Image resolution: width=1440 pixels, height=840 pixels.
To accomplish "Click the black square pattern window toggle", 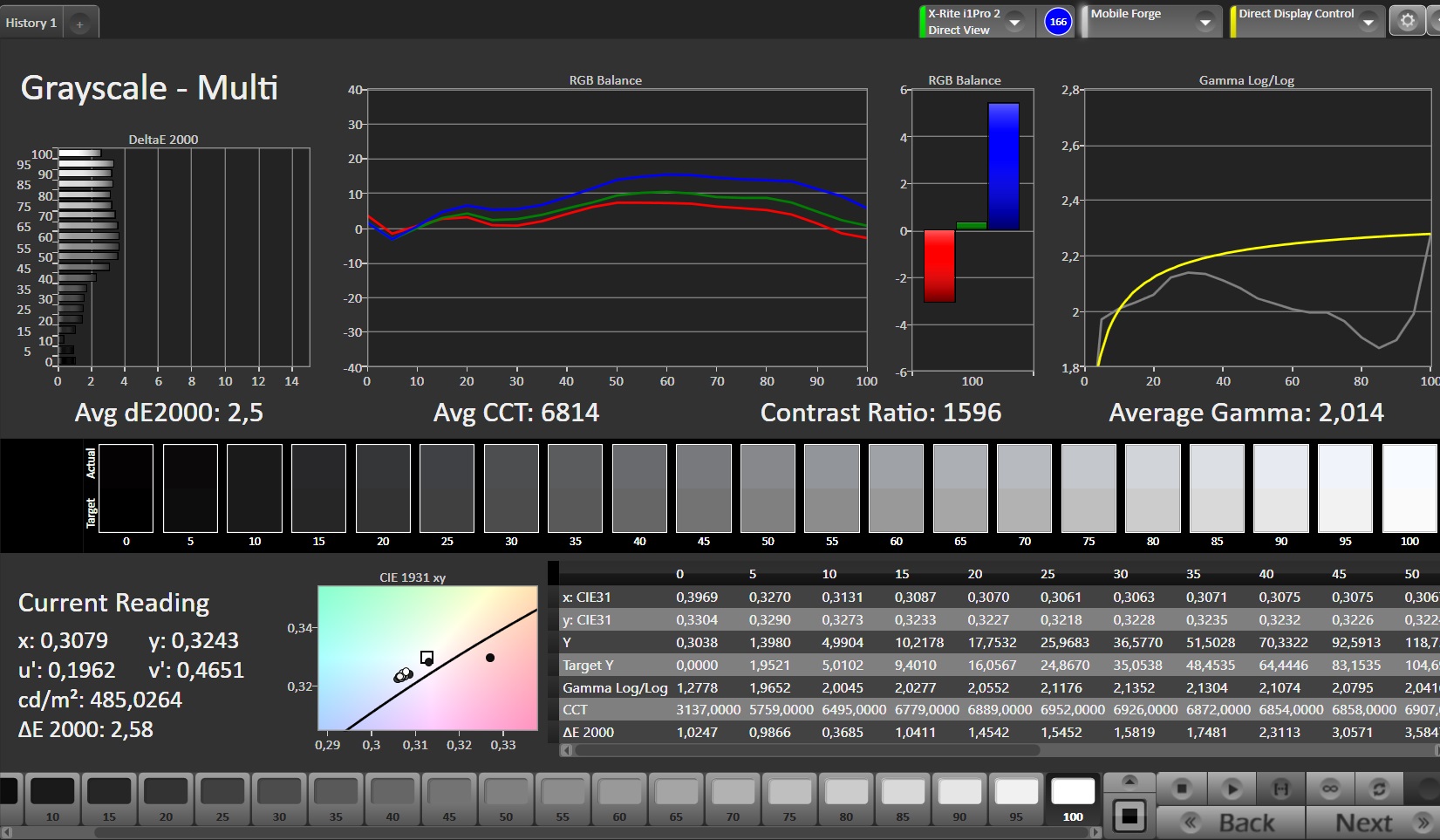I will coord(1129,816).
